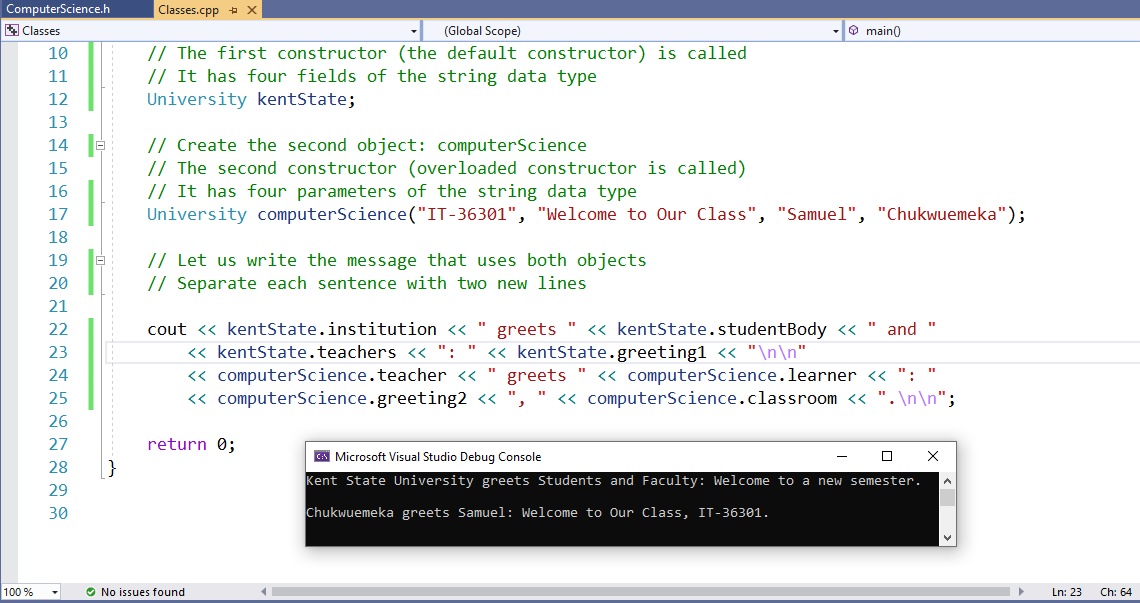This screenshot has height=603, width=1140.
Task: Click "learner" member on line 24
Action: pos(822,375)
